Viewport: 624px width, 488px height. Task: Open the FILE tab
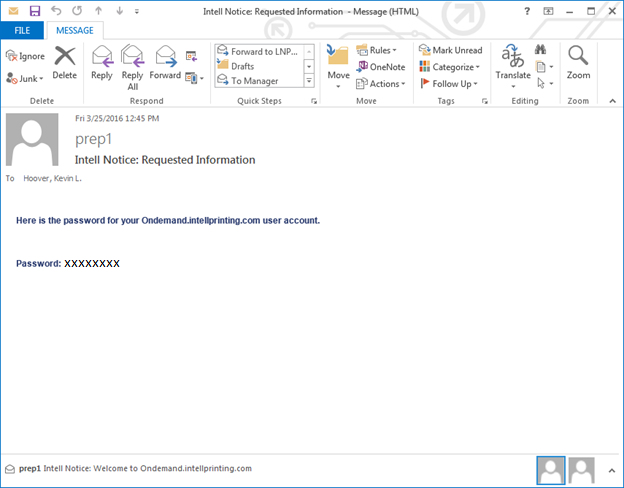(x=21, y=31)
